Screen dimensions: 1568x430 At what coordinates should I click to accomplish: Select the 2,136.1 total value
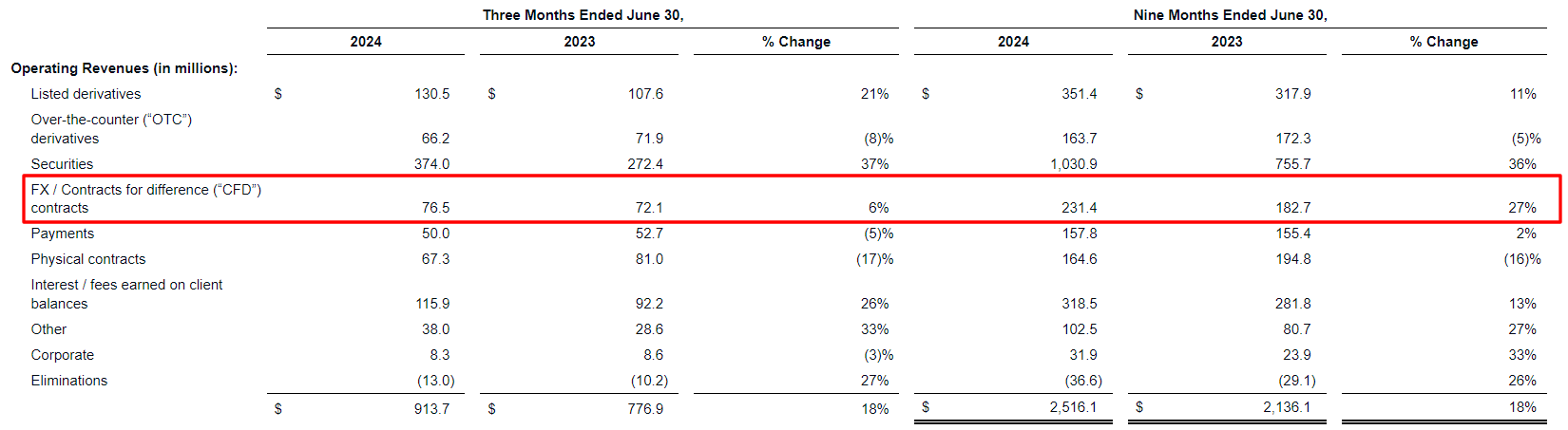(1287, 407)
